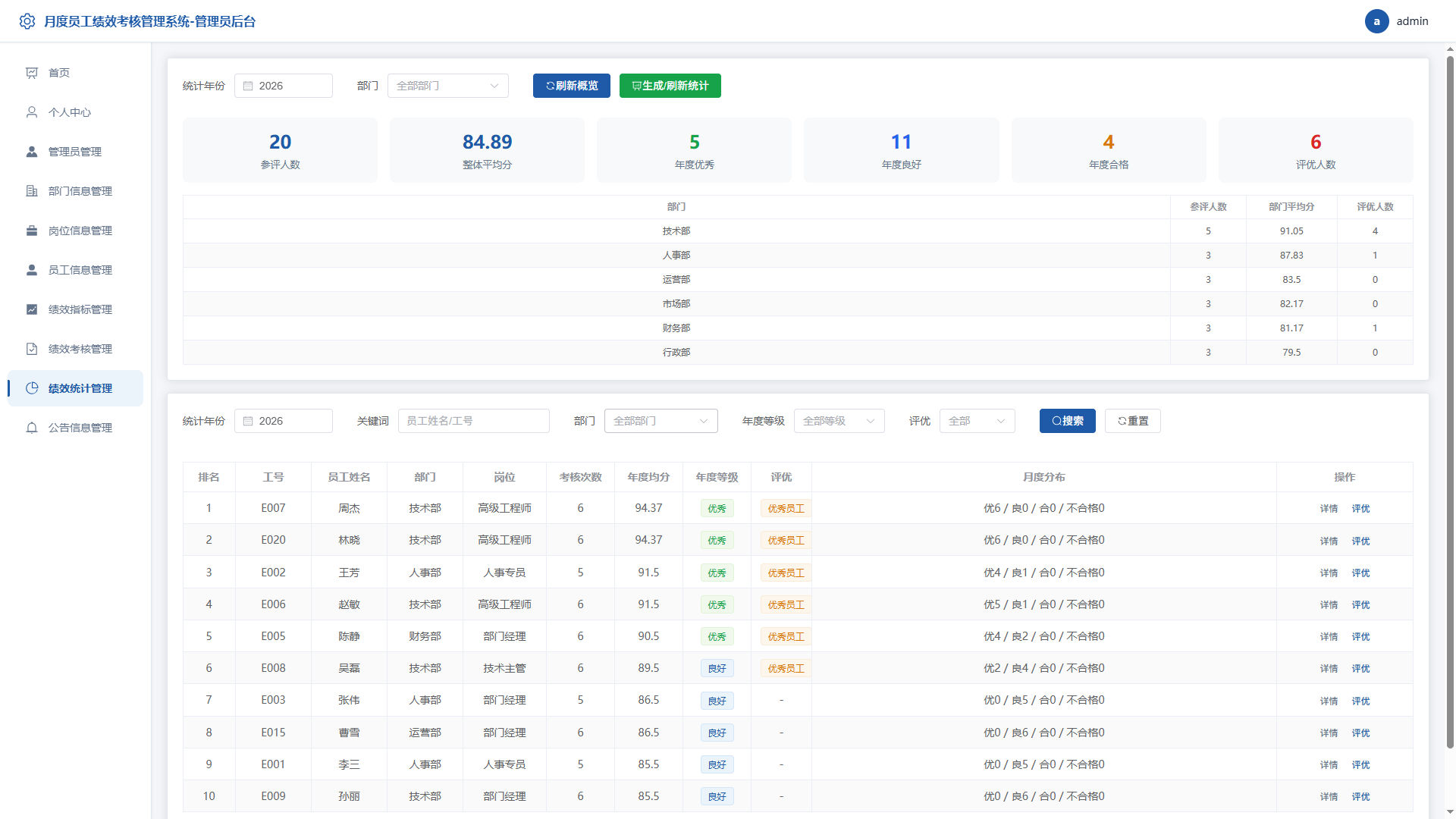
Task: Open 部门信息管理 building icon
Action: (32, 191)
